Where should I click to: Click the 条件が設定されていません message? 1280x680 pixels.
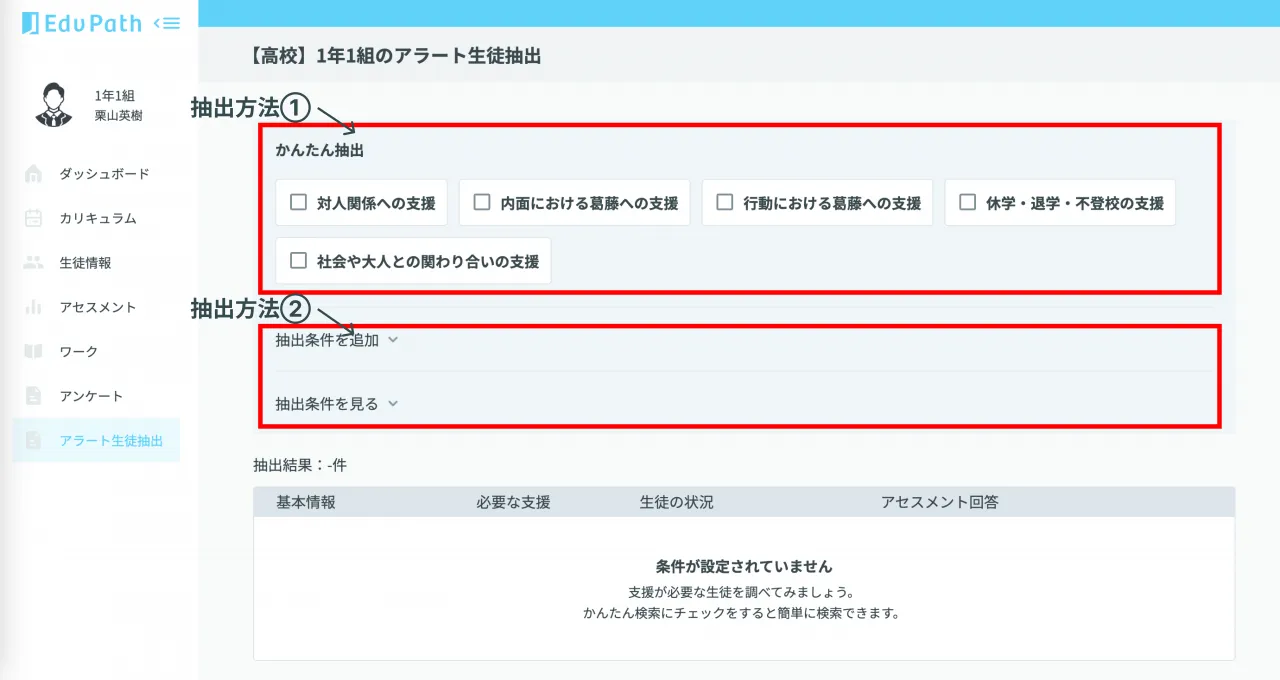[x=744, y=566]
